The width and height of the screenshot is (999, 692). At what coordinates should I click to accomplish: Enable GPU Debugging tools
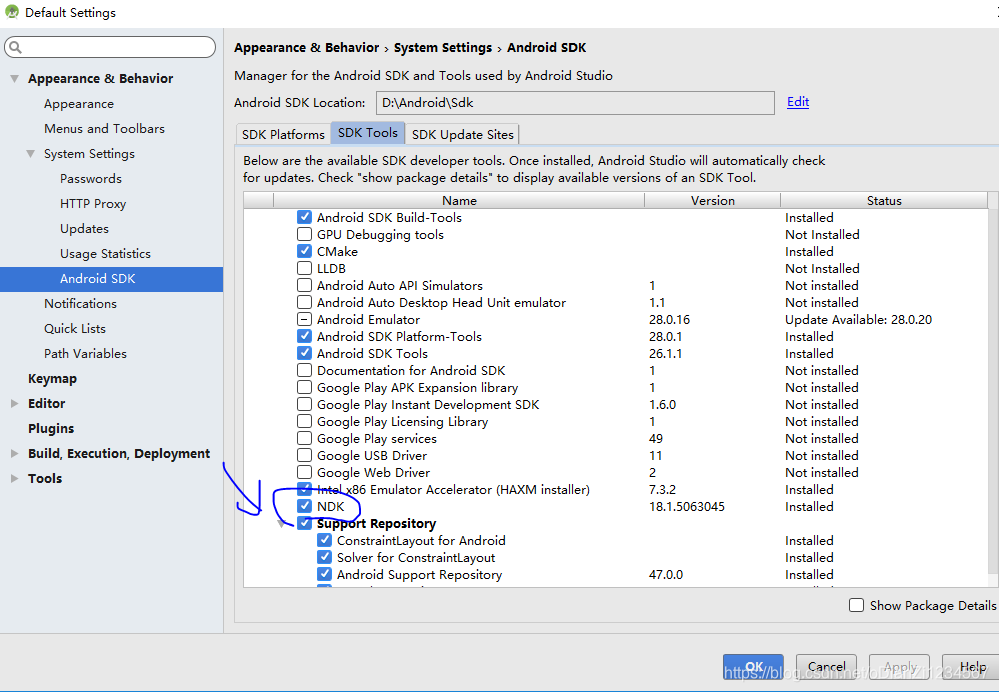[x=304, y=234]
